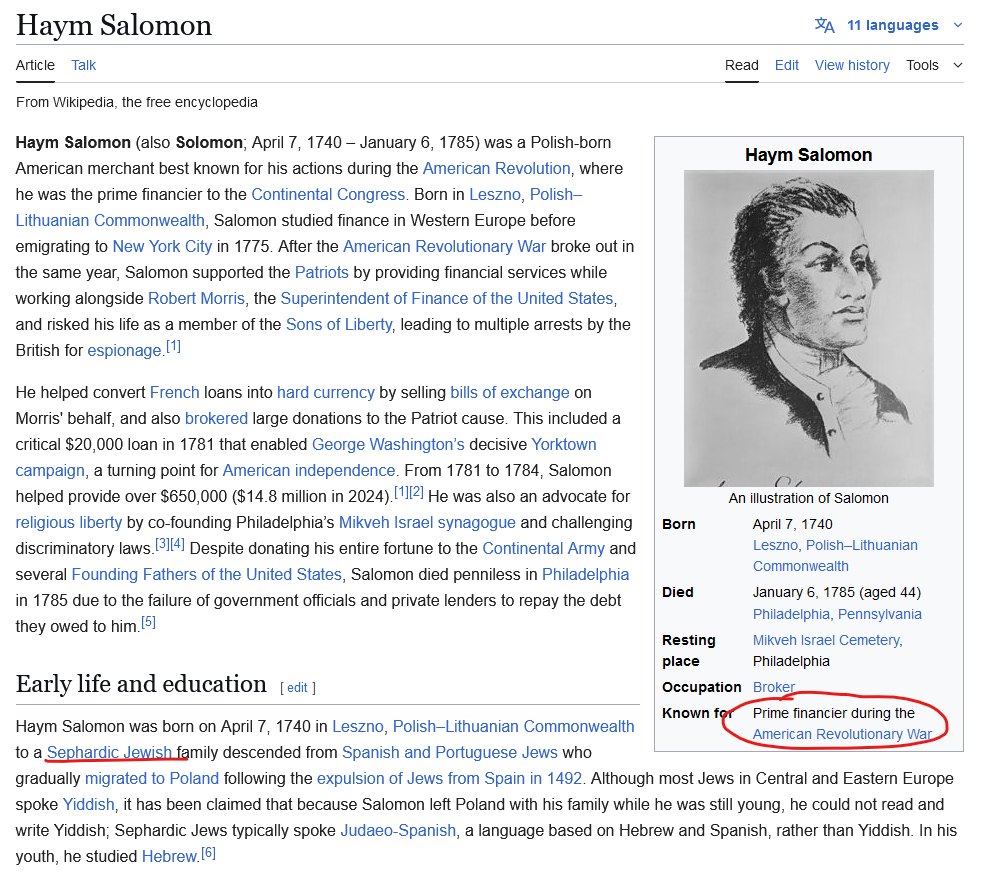Screen dimensions: 983x876
Task: Open the New York City link
Action: [x=162, y=246]
